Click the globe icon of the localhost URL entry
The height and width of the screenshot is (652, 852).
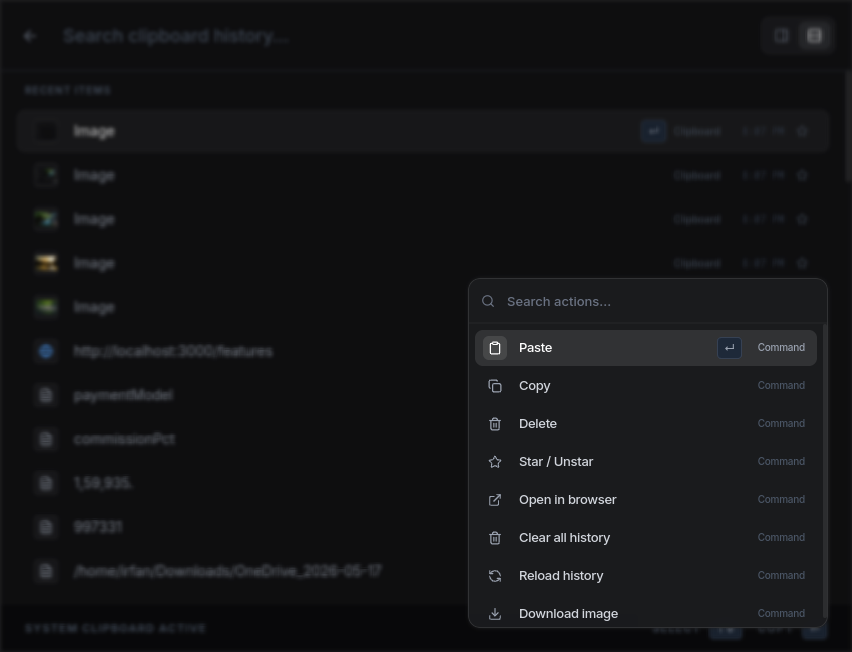coord(46,352)
